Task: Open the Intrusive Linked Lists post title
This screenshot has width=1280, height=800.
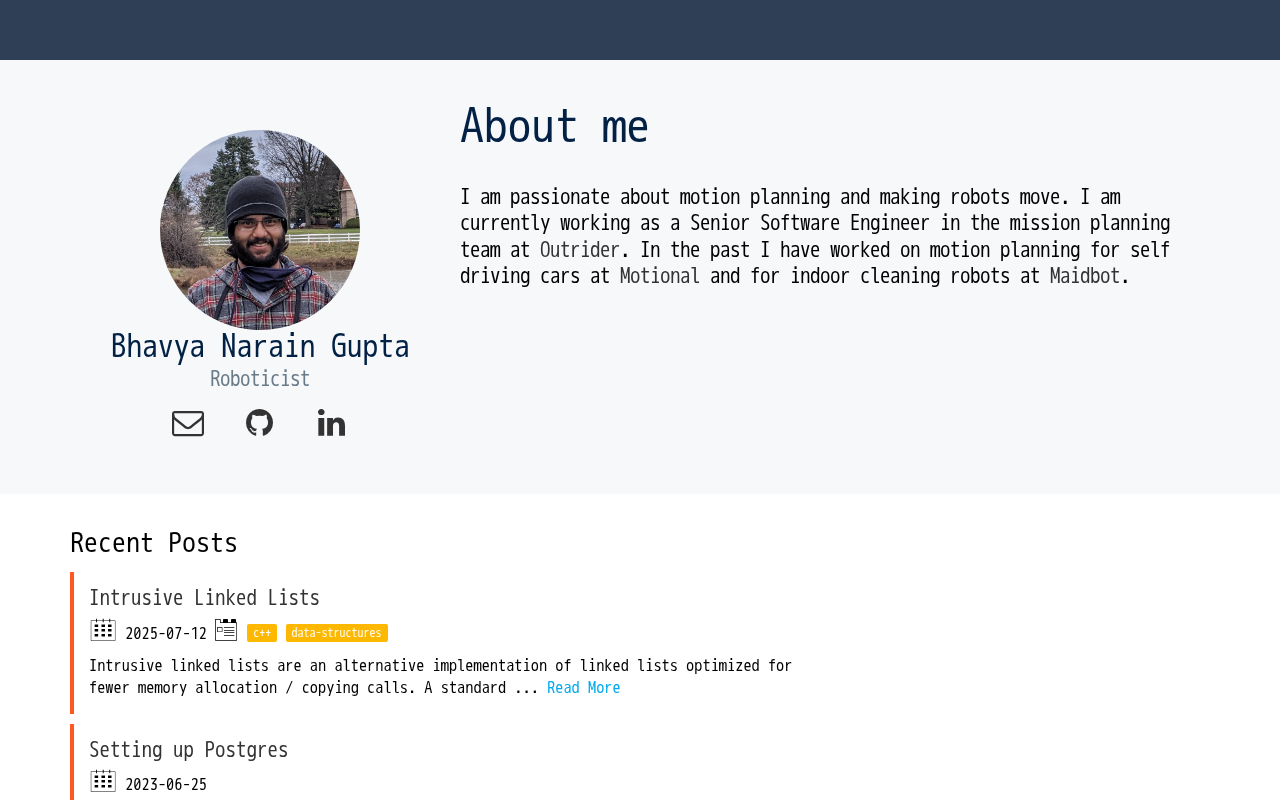Action: tap(204, 598)
